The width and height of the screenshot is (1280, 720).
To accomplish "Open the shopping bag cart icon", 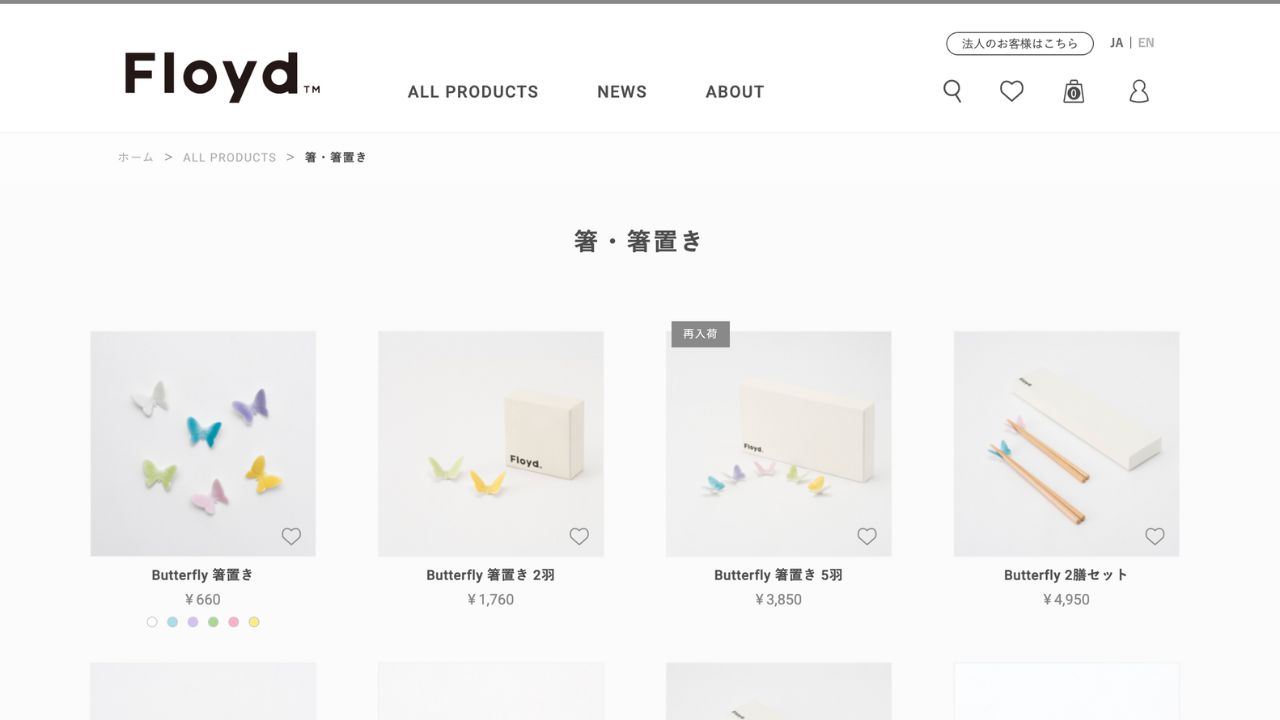I will (x=1073, y=91).
